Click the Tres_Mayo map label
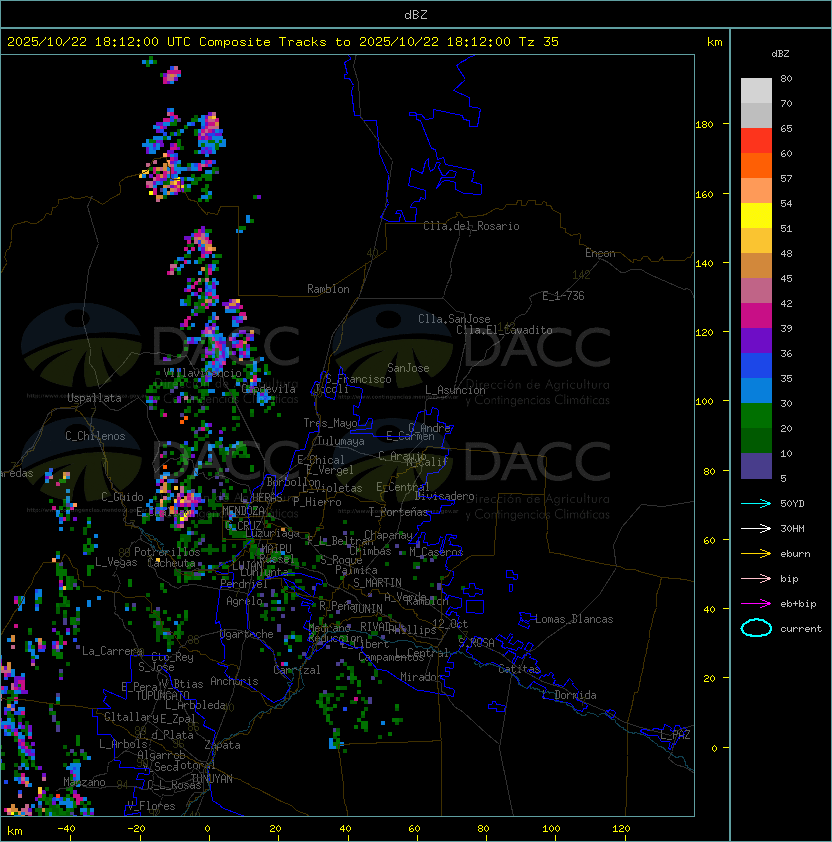Image resolution: width=832 pixels, height=842 pixels. click(330, 423)
